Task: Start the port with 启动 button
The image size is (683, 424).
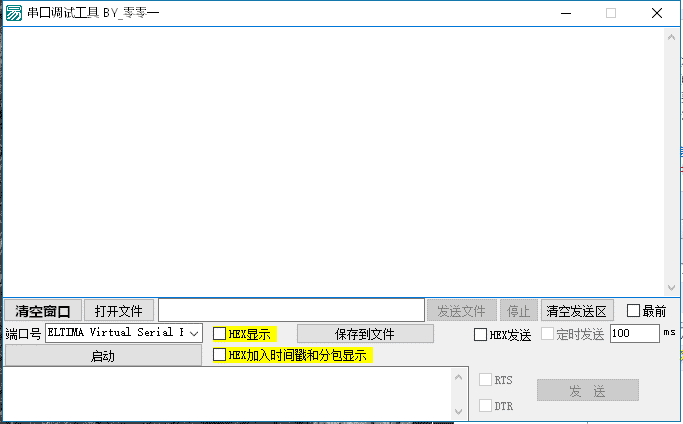Action: tap(103, 356)
